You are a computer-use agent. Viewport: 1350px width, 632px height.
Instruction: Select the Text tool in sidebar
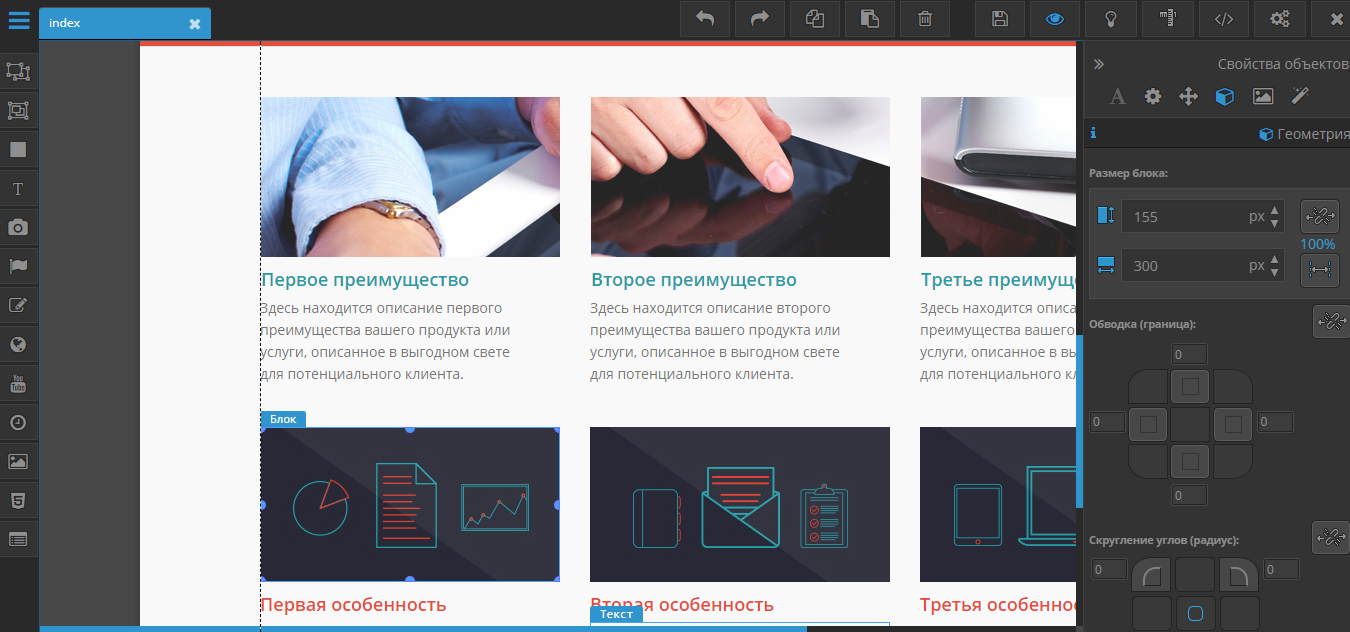[18, 189]
